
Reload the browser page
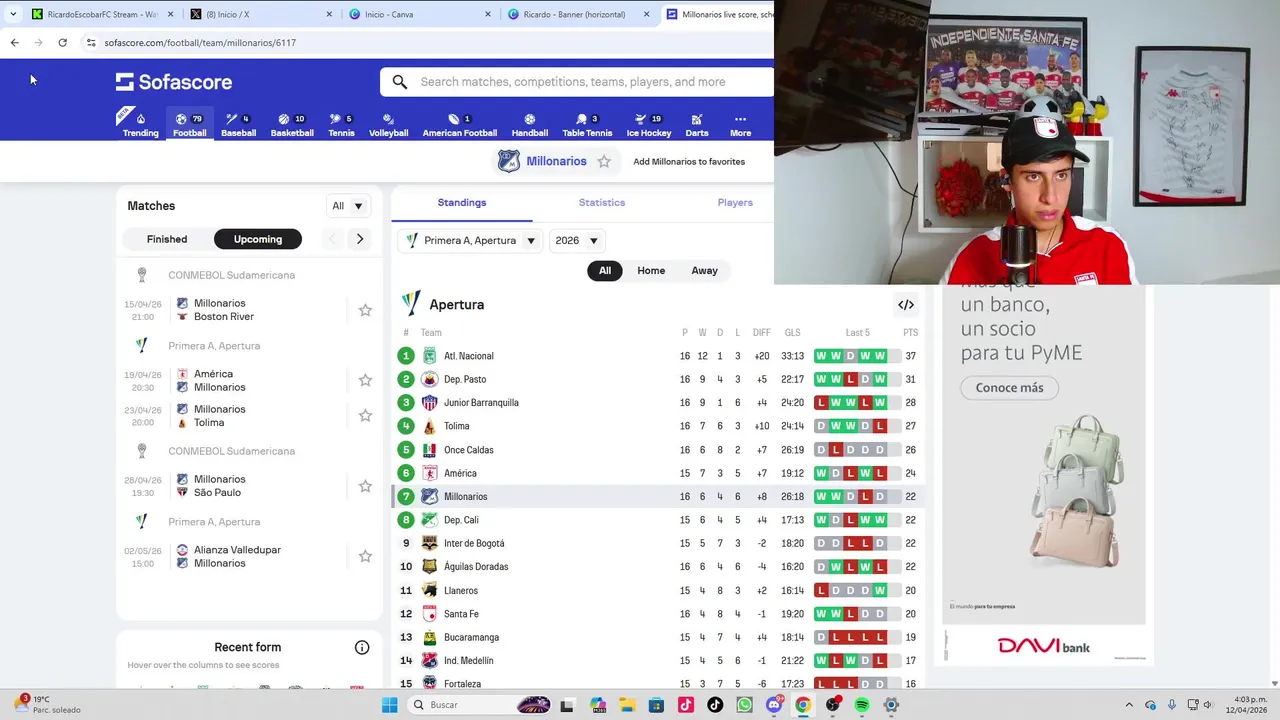pyautogui.click(x=62, y=43)
